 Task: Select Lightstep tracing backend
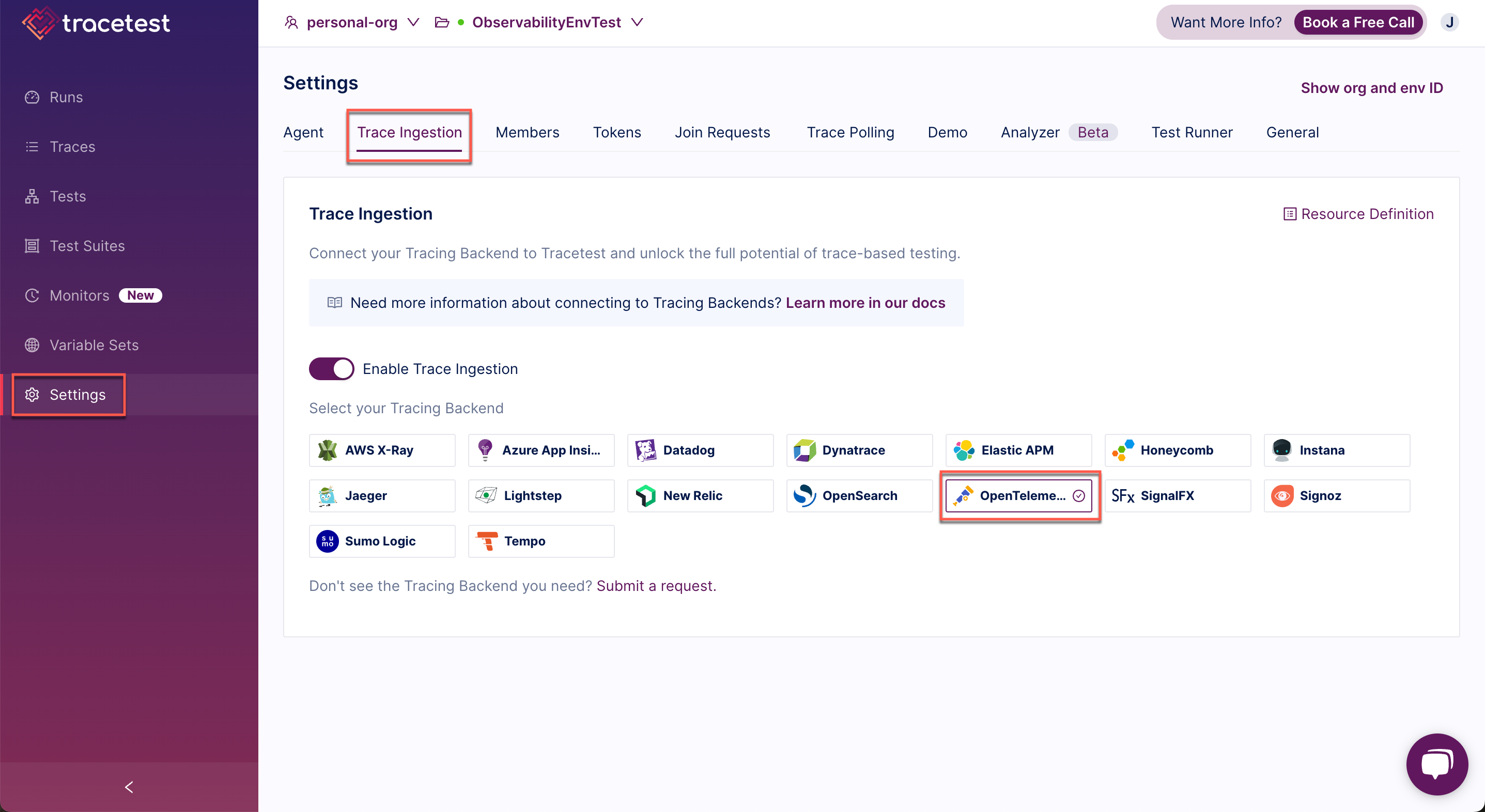(x=542, y=495)
